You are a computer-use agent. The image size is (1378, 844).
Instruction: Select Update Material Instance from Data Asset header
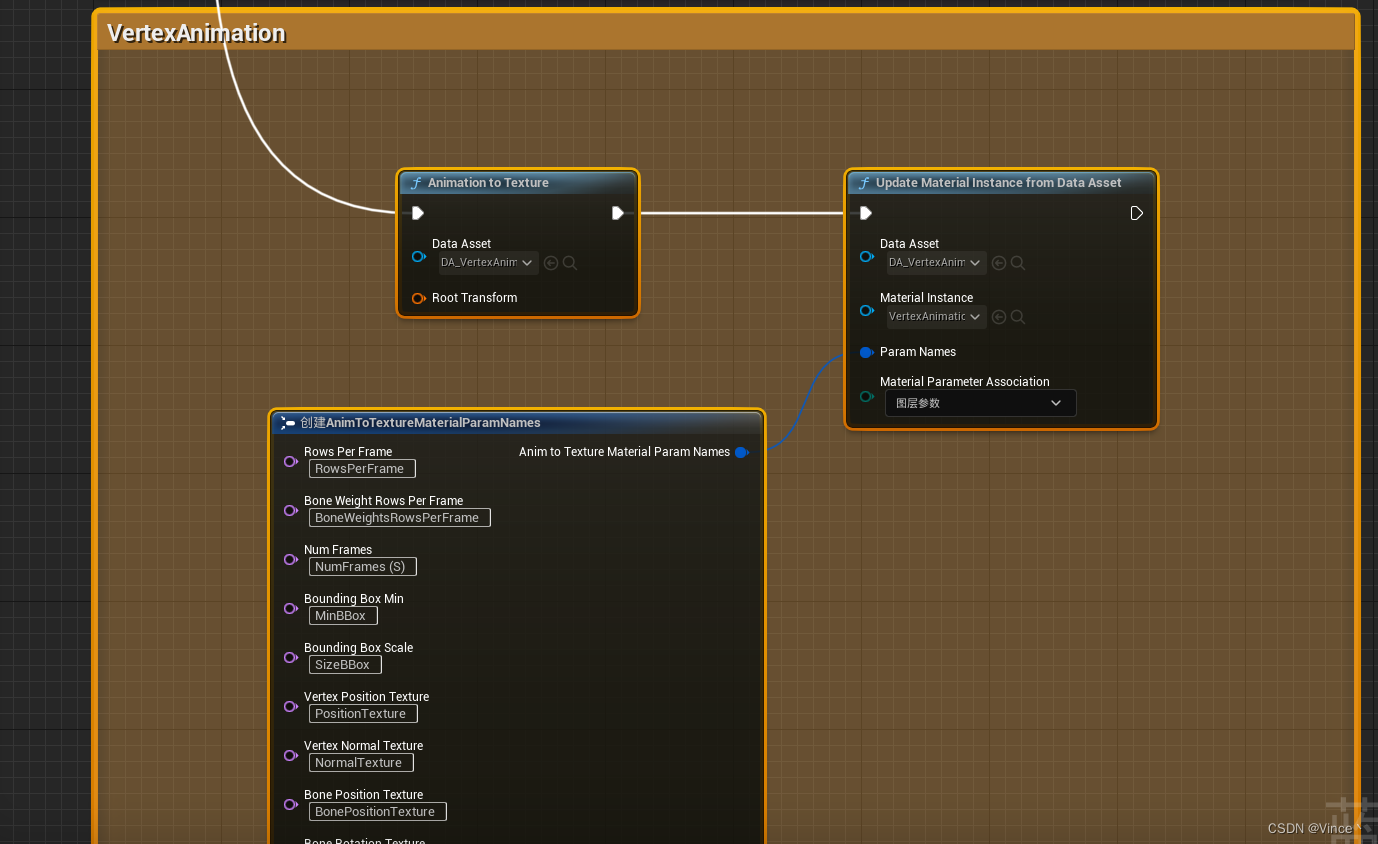pos(1001,183)
